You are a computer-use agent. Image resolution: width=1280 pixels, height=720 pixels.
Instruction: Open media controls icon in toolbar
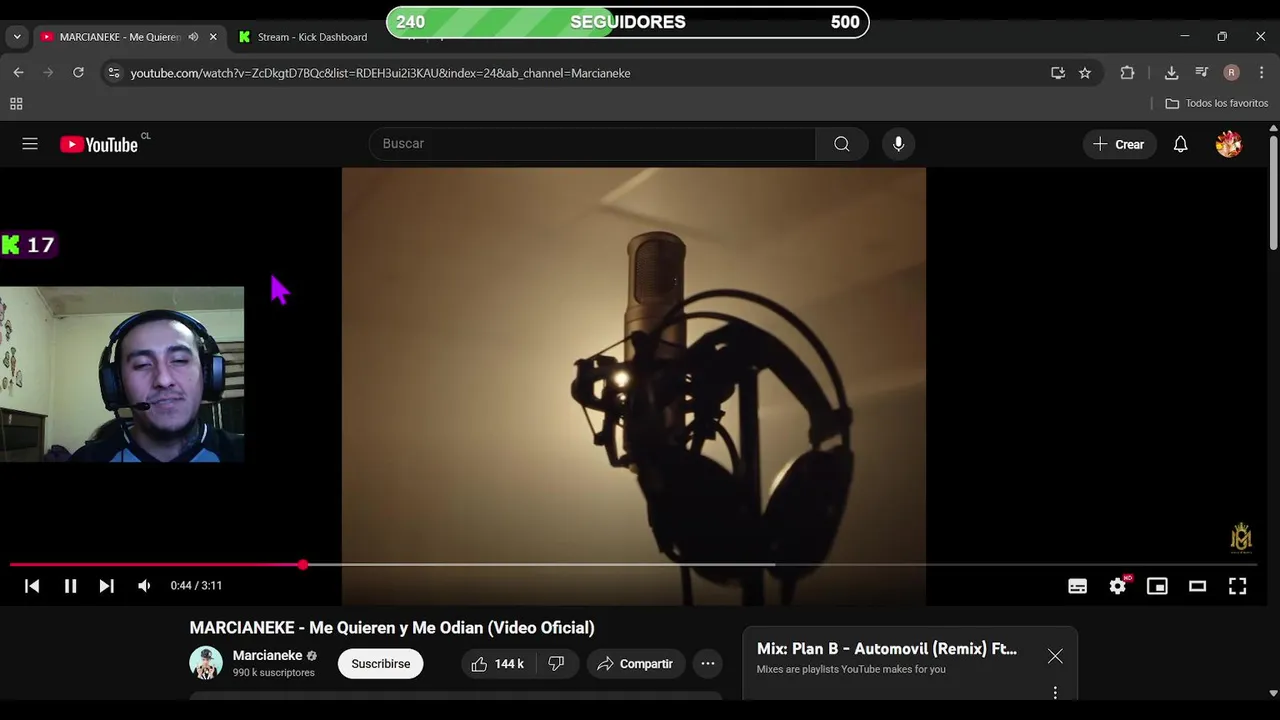coord(1201,73)
